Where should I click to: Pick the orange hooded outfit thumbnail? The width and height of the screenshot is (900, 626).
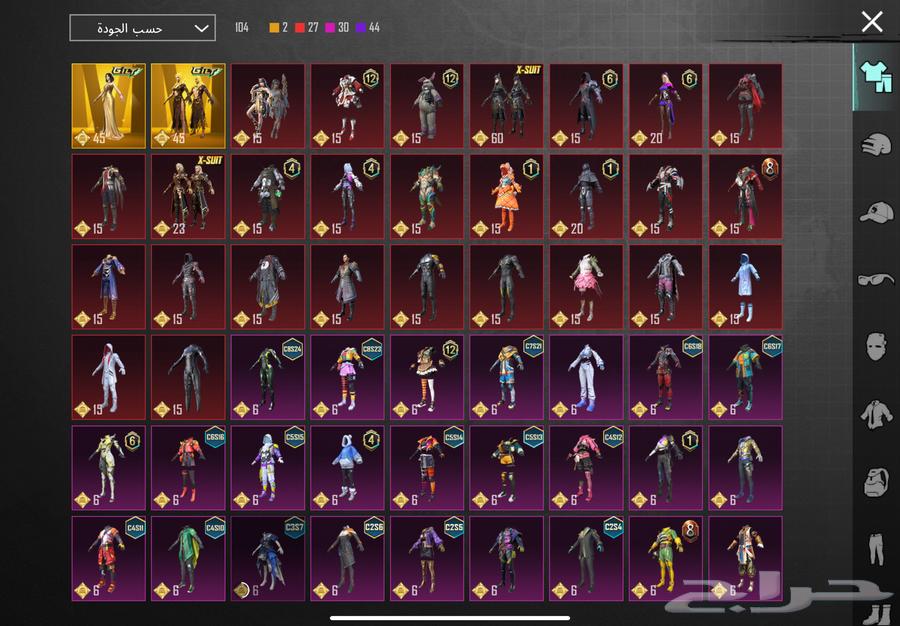(506, 196)
